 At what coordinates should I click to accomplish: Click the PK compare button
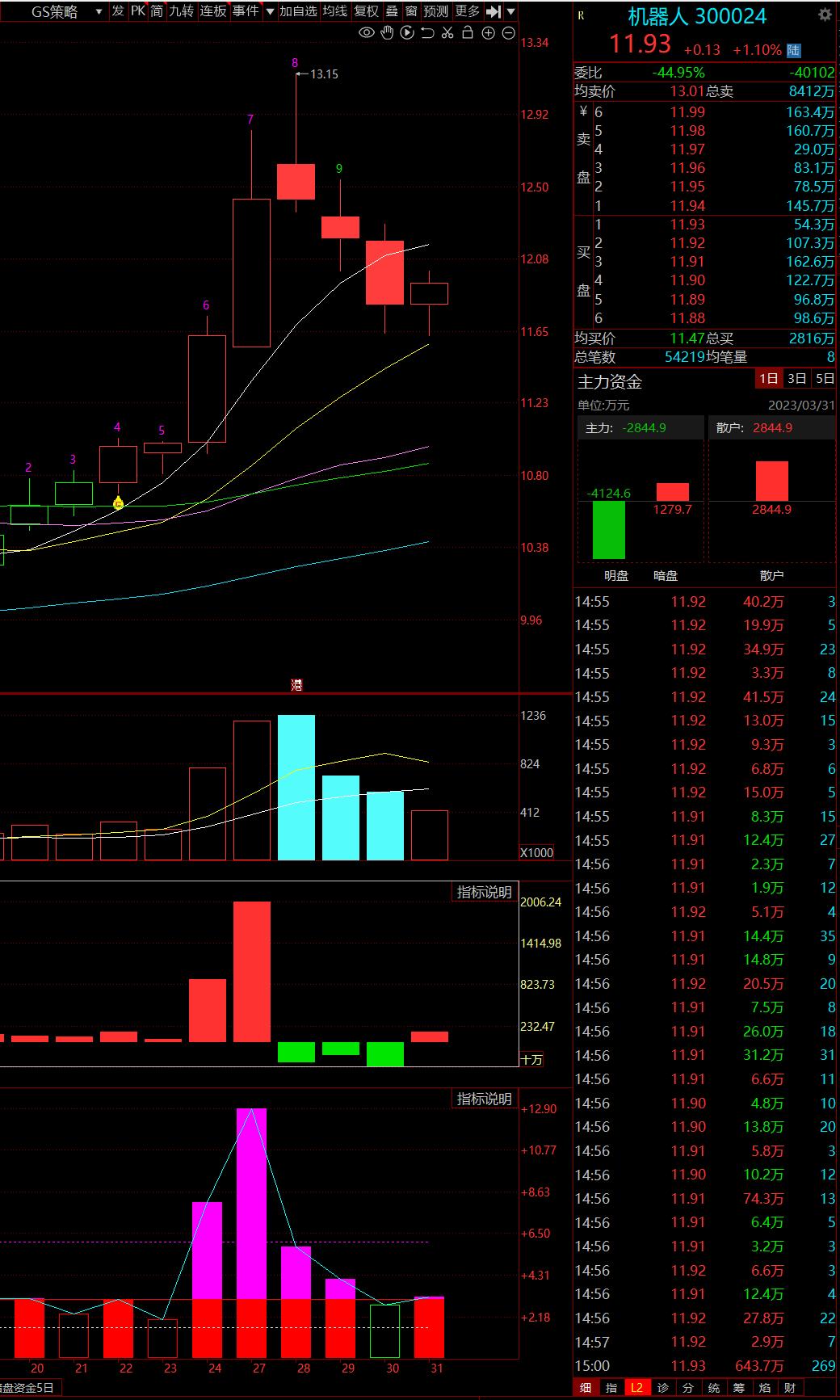(138, 11)
